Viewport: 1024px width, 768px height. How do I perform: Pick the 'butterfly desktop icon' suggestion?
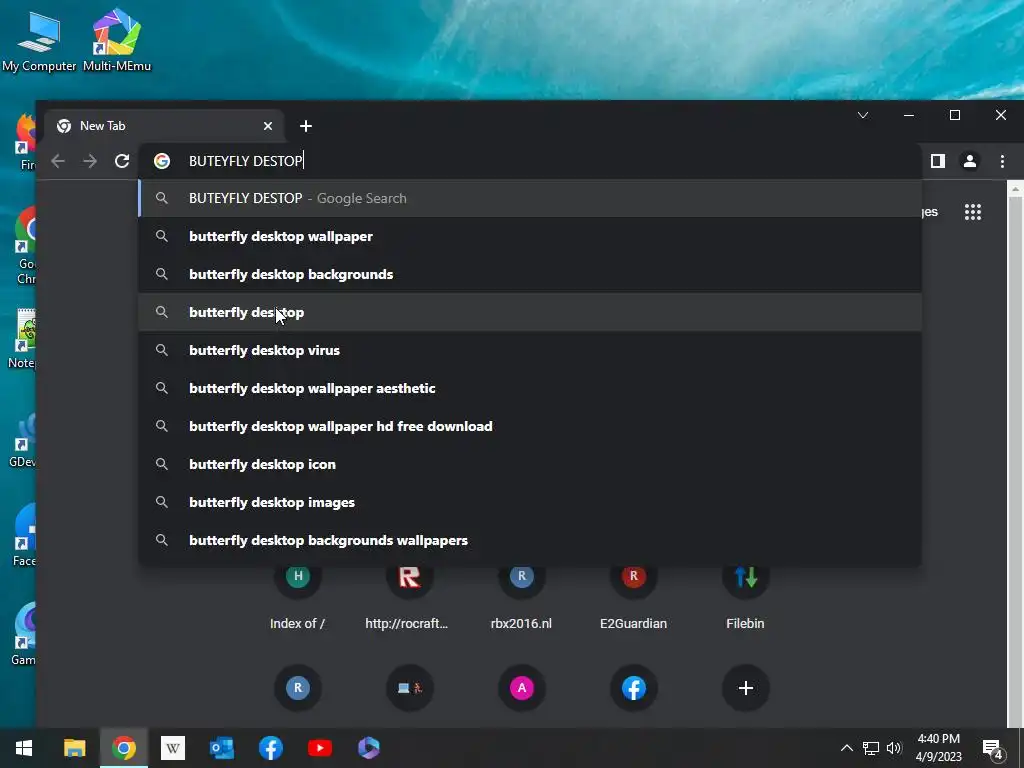click(x=530, y=464)
